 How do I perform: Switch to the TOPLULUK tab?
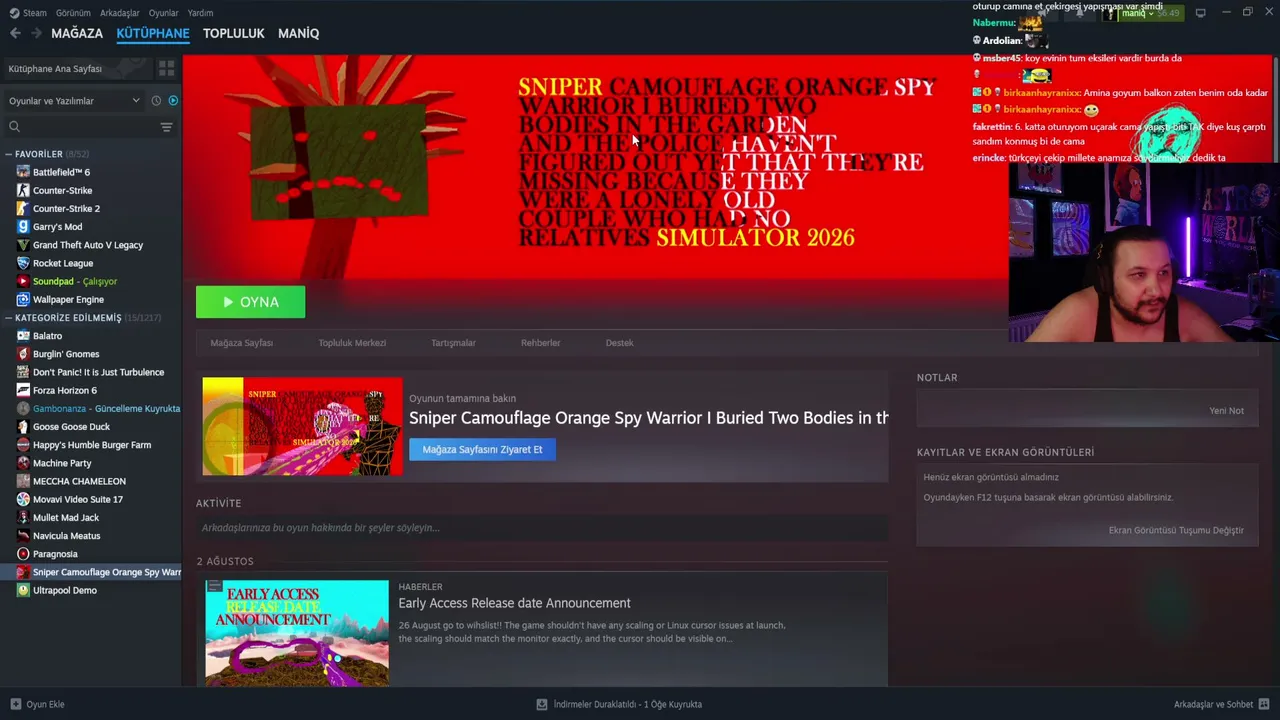(234, 33)
